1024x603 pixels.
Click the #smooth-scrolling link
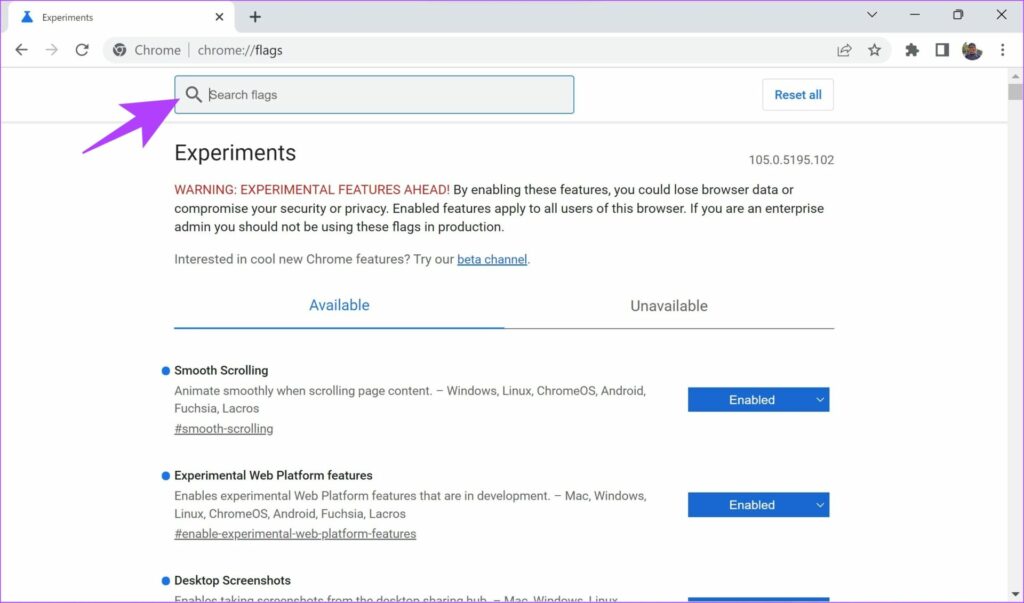(x=223, y=428)
